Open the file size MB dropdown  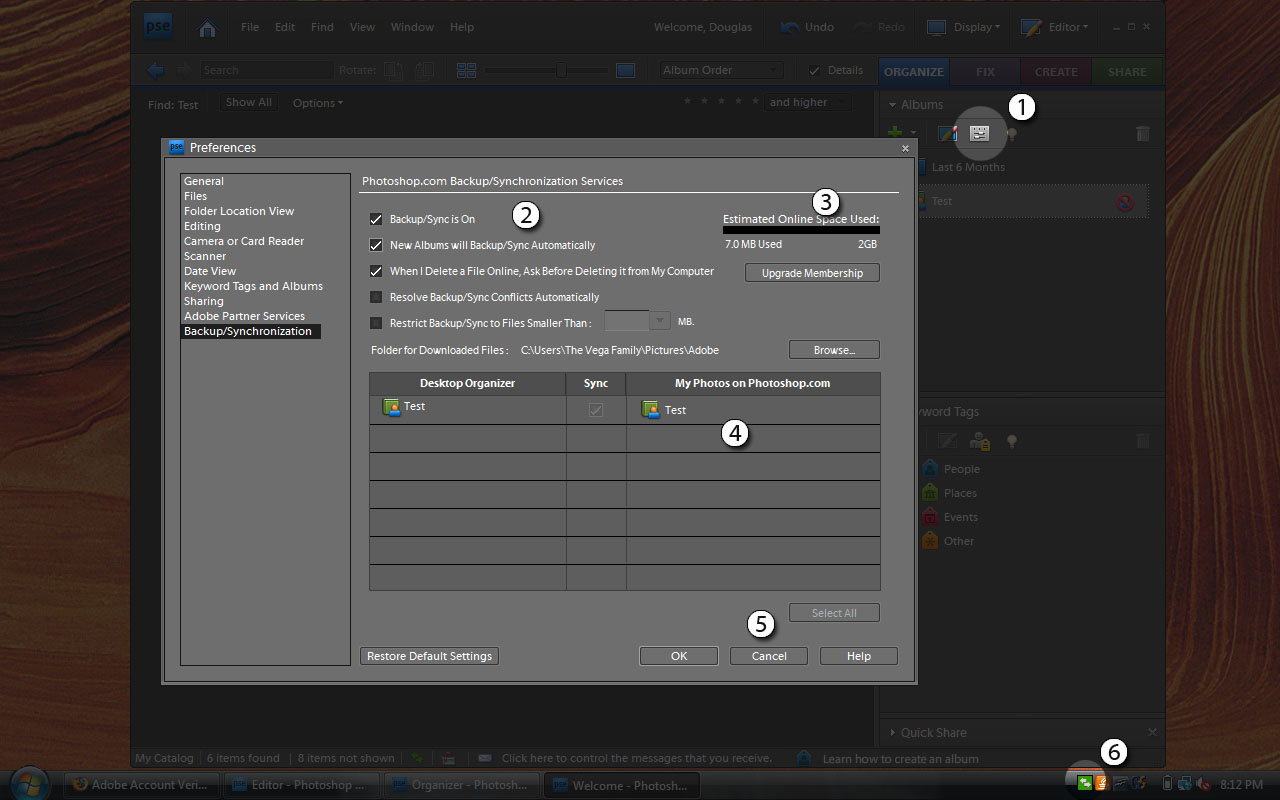click(660, 321)
